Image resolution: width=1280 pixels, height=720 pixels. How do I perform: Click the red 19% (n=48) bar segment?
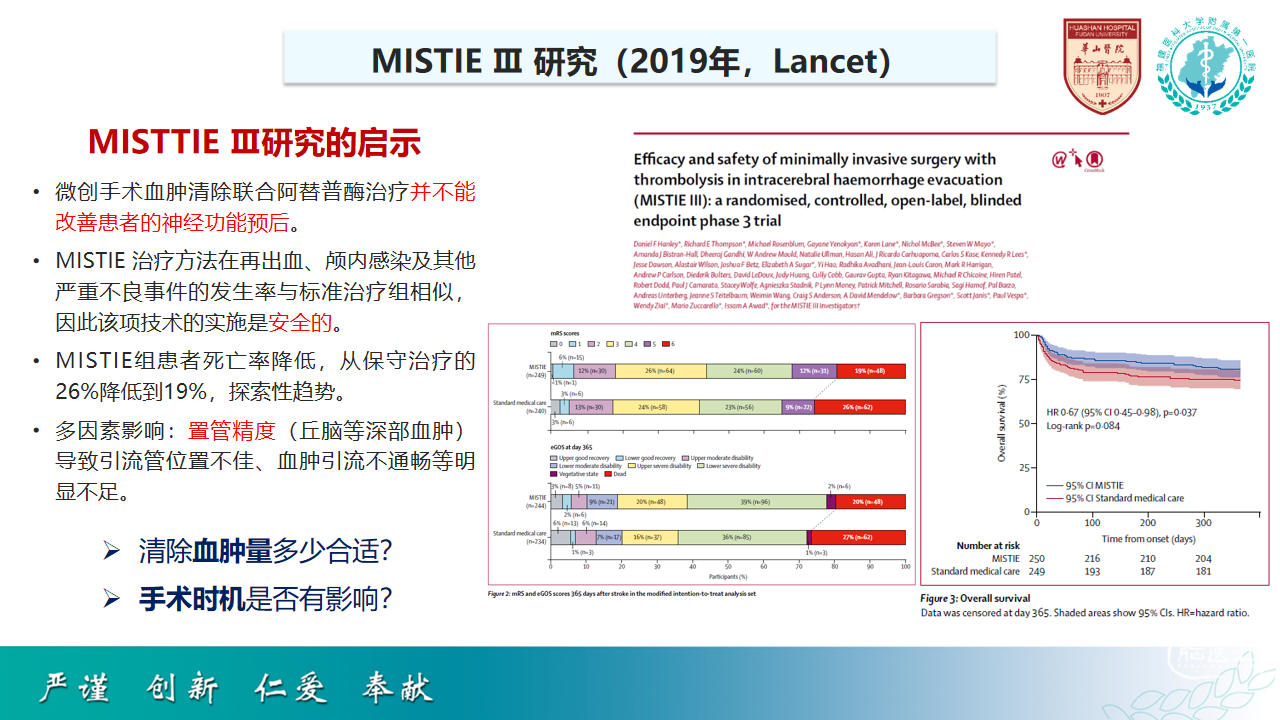pos(871,371)
